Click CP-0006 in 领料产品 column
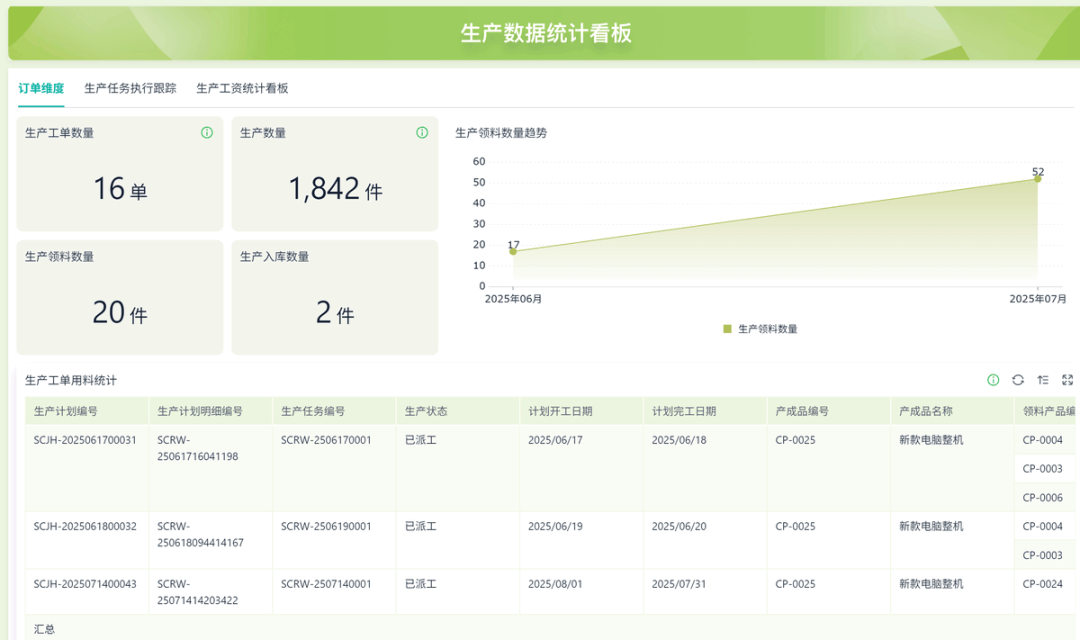Screen dimensions: 1080x640 (1043, 497)
